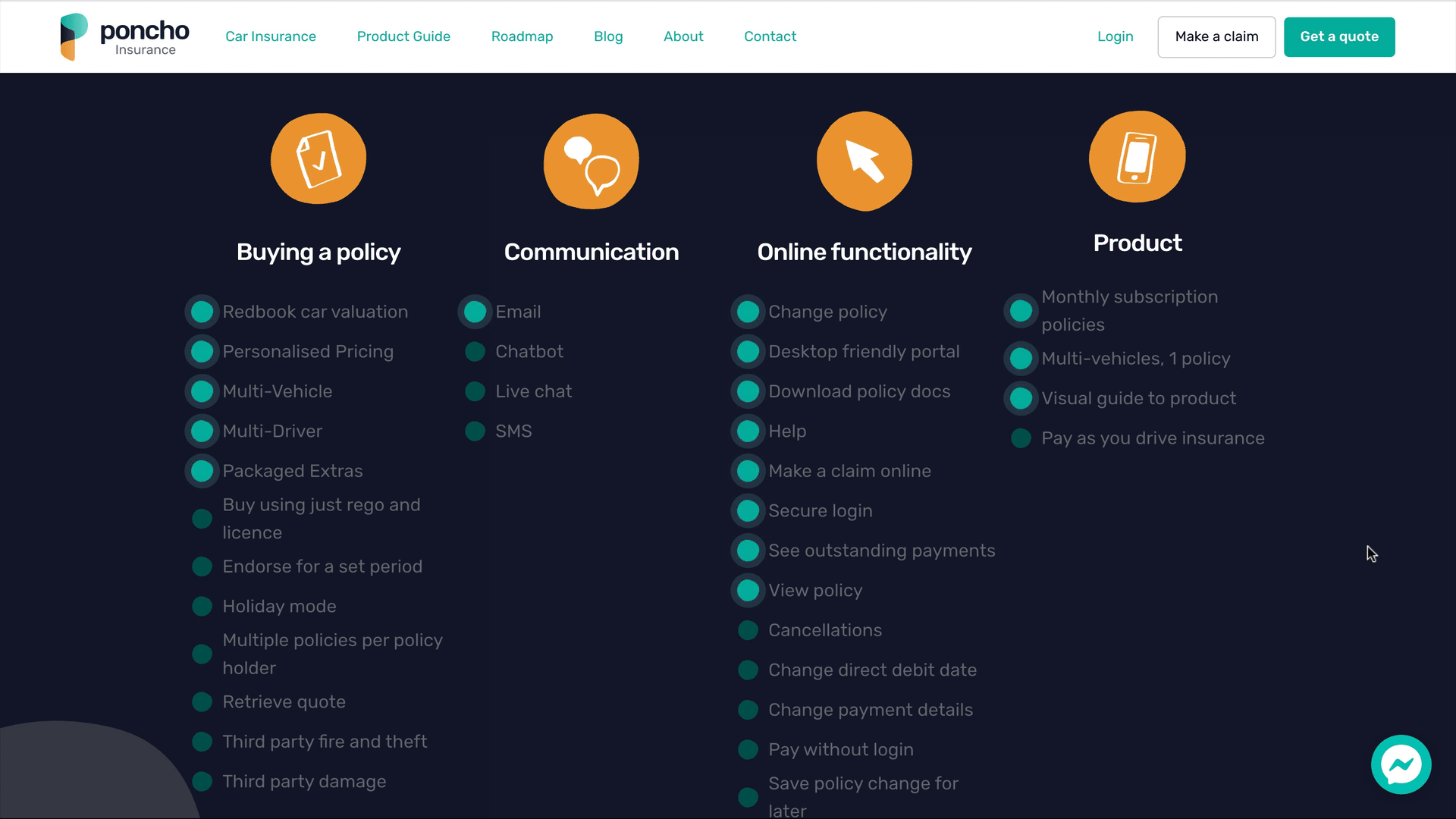Click the dot beside Live chat
This screenshot has width=1456, height=819.
[475, 391]
